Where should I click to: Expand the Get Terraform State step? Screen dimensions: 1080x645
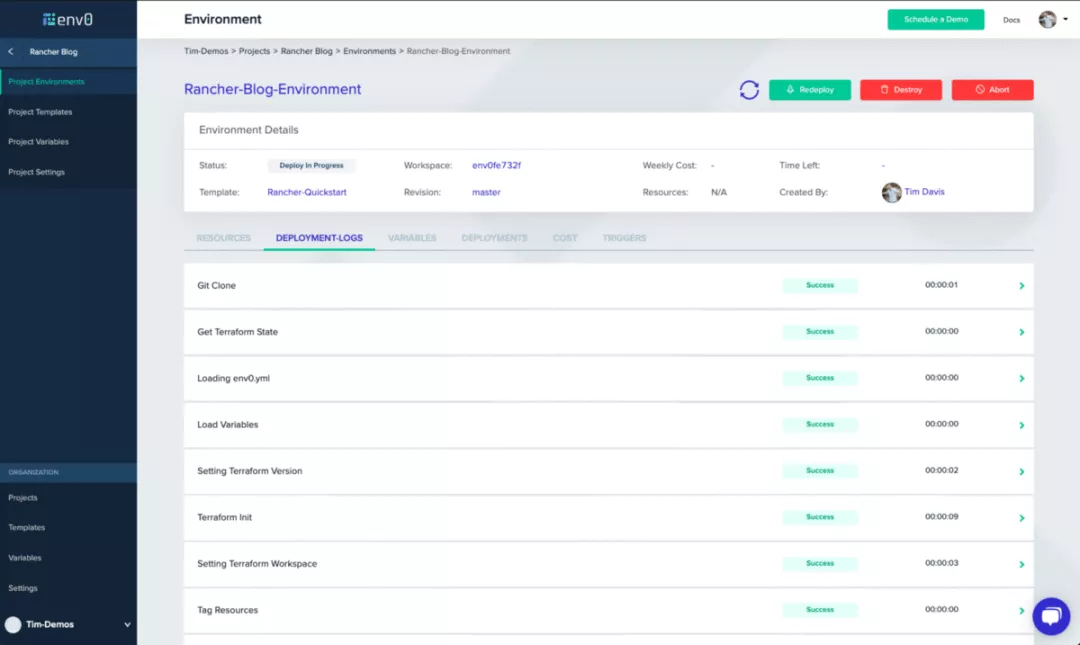point(1021,332)
